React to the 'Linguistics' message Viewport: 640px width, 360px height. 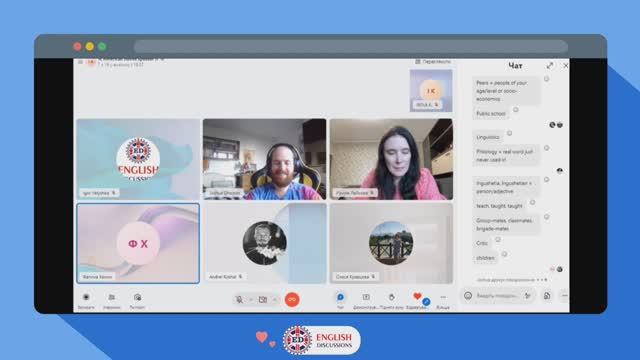click(x=509, y=133)
